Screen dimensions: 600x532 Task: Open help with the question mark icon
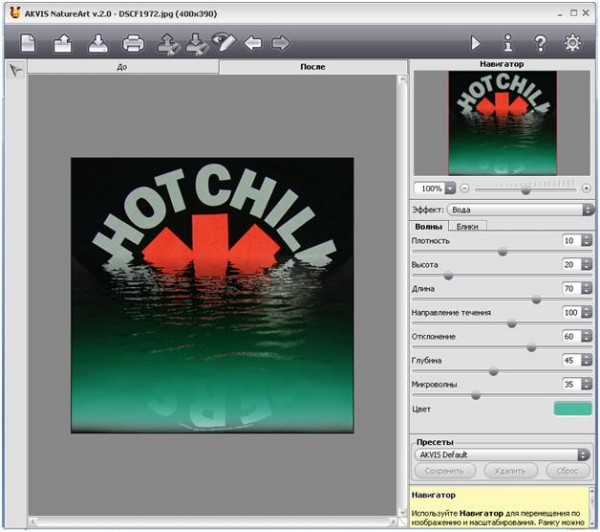(x=540, y=43)
